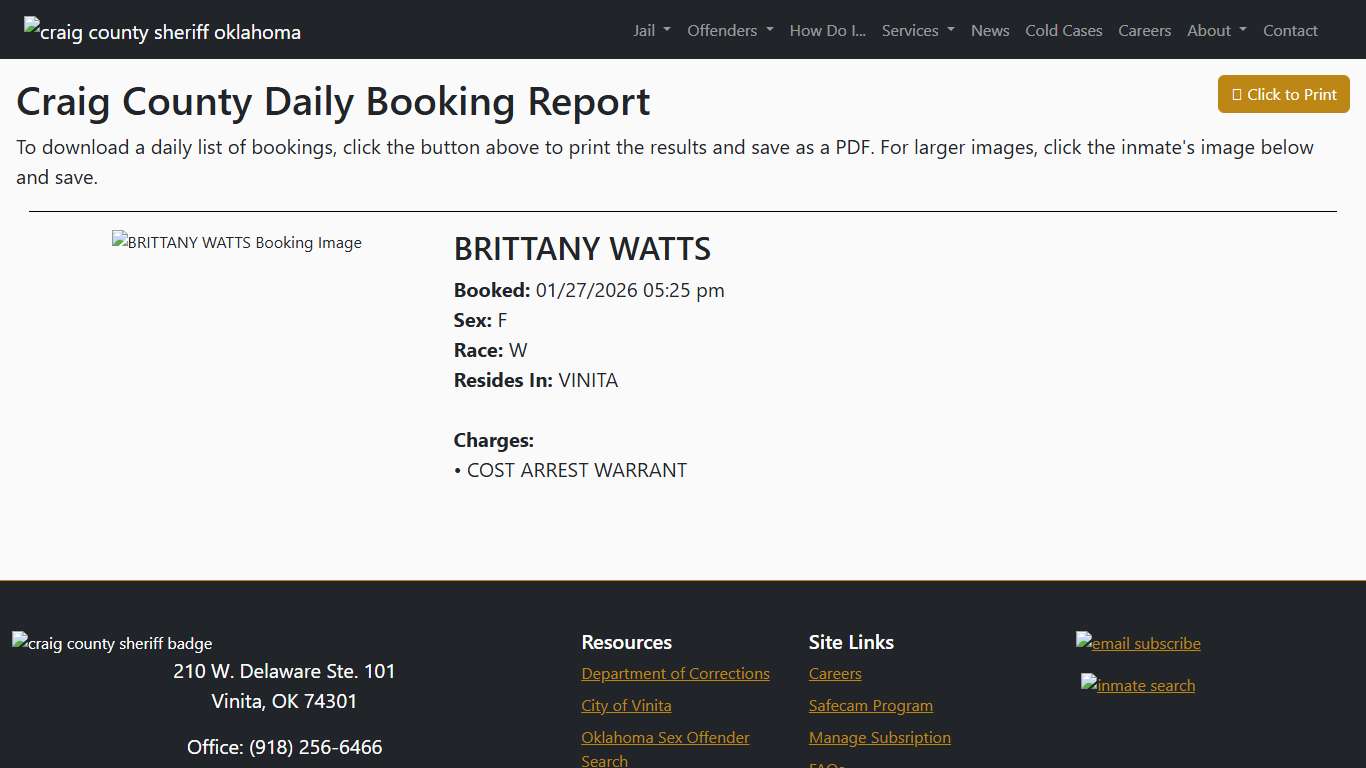The width and height of the screenshot is (1366, 768).
Task: Open the Department of Corrections link
Action: 675,673
